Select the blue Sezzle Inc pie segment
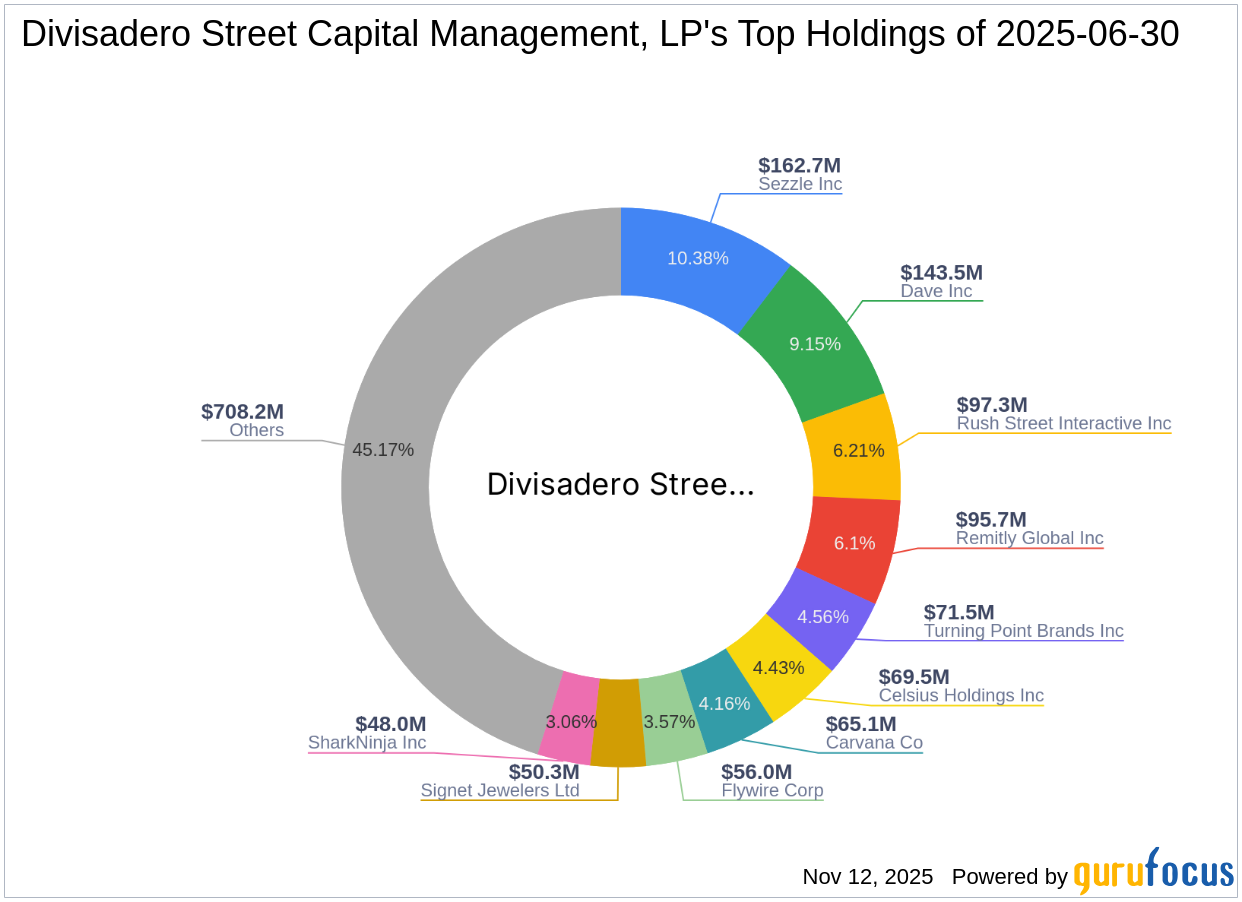Screen dimensions: 1242x902 (x=700, y=258)
